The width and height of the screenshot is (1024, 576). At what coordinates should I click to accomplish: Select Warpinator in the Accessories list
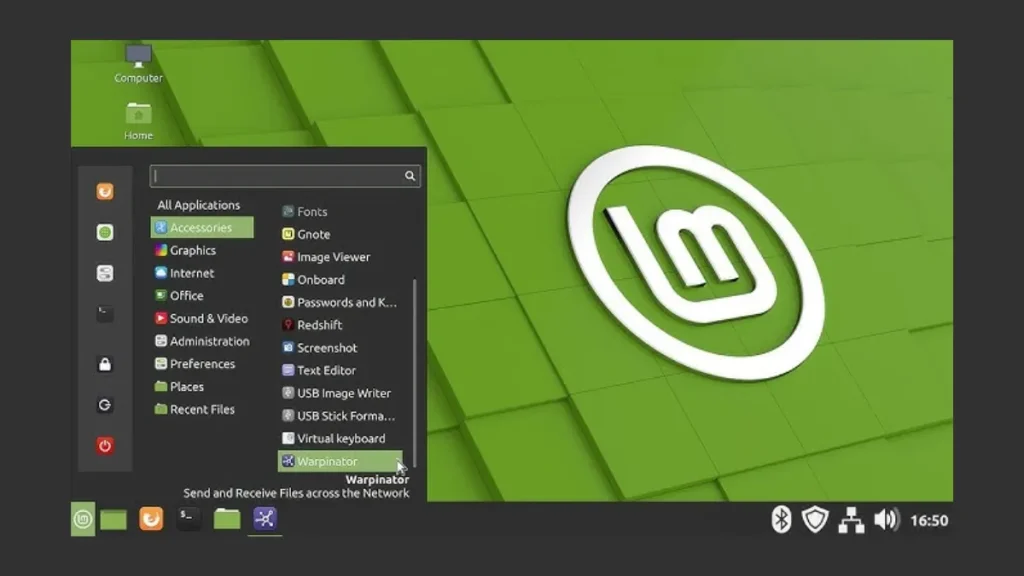[330, 461]
